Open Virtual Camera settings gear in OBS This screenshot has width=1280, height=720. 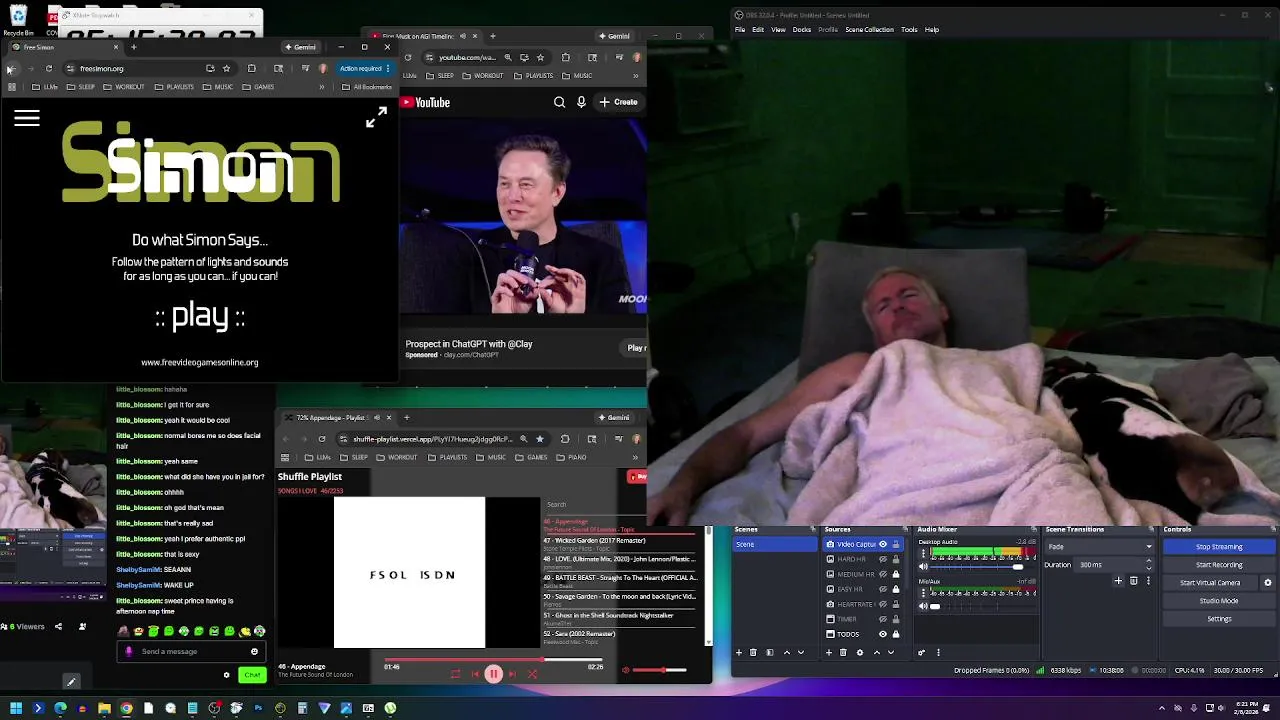pos(1268,583)
